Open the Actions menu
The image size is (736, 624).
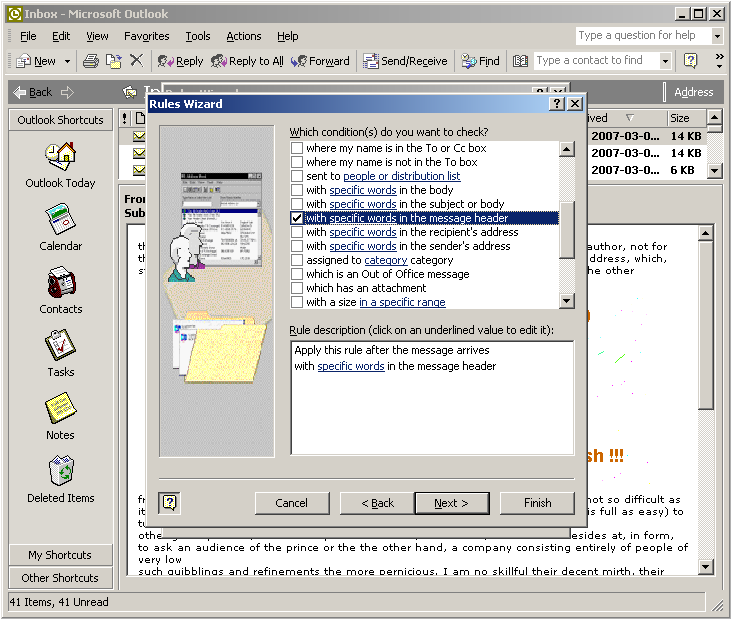[x=244, y=37]
